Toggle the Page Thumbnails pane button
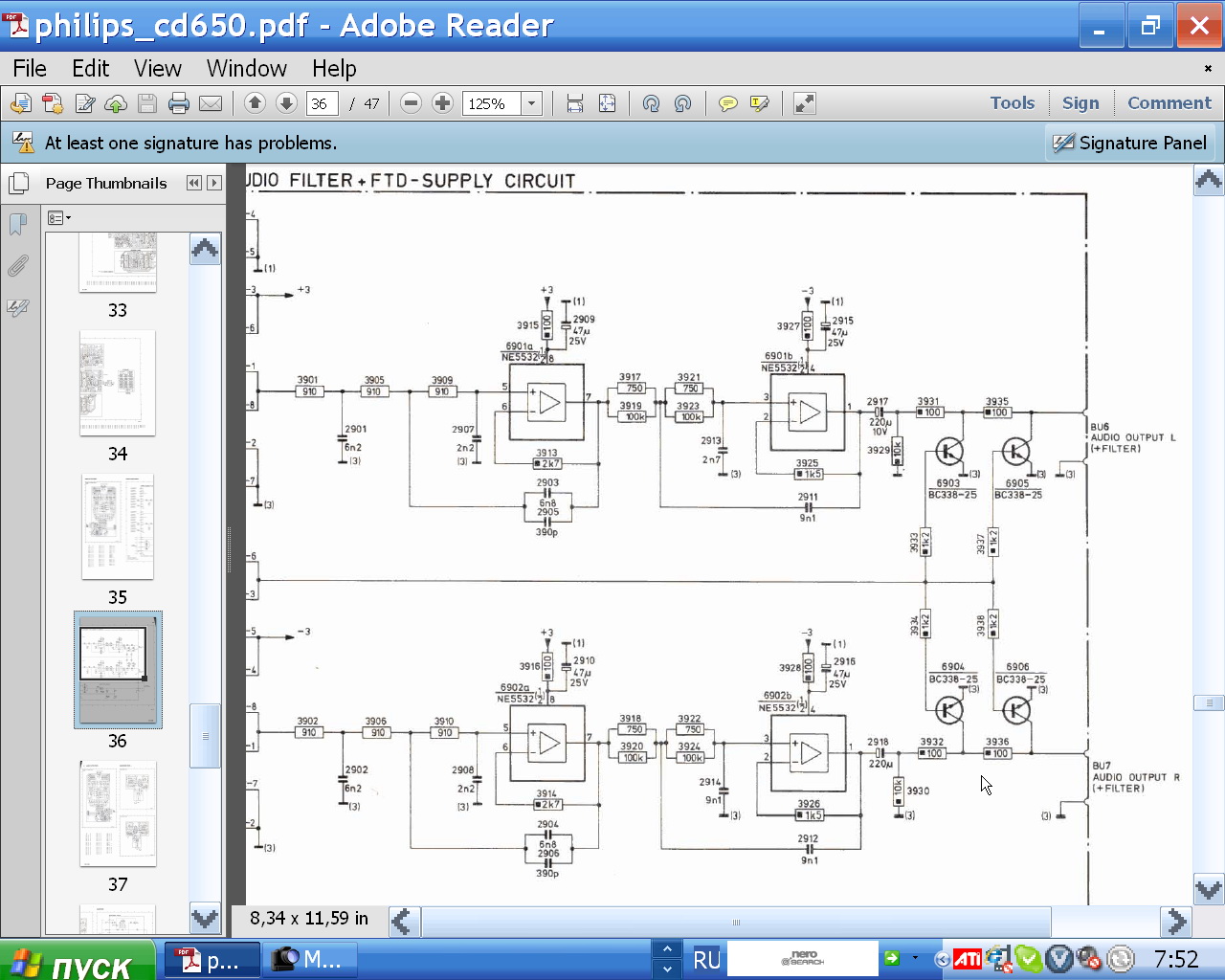Screen dimensions: 1225x980 tap(17, 183)
